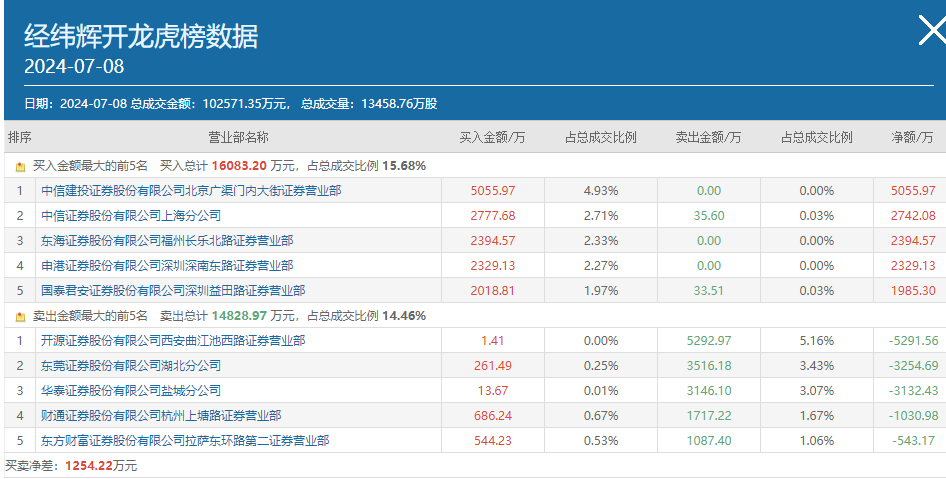Select sell amount value 3516.18
This screenshot has width=946, height=479.
[709, 366]
